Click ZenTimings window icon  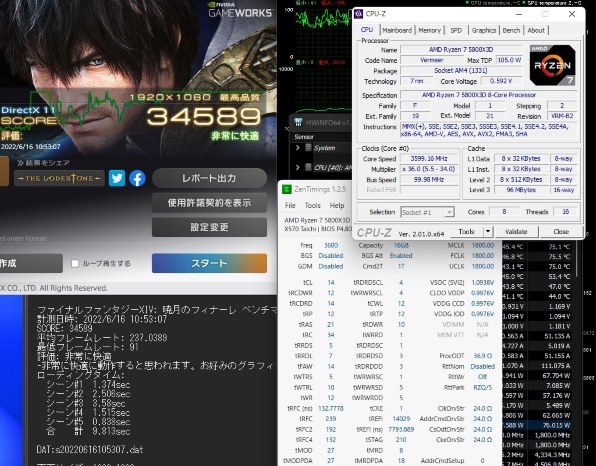[287, 189]
